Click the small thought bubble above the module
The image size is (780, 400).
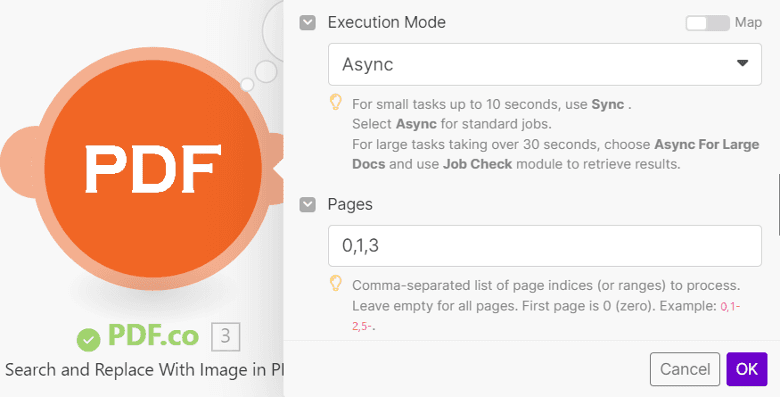266,71
